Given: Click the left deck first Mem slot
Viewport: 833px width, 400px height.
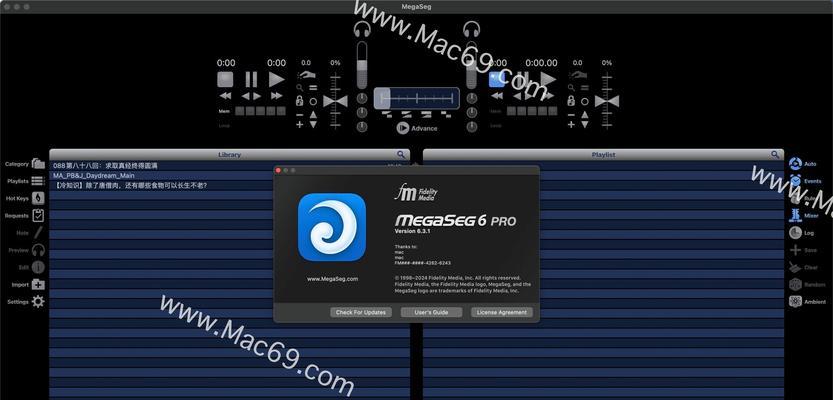Looking at the screenshot, I should click(240, 111).
